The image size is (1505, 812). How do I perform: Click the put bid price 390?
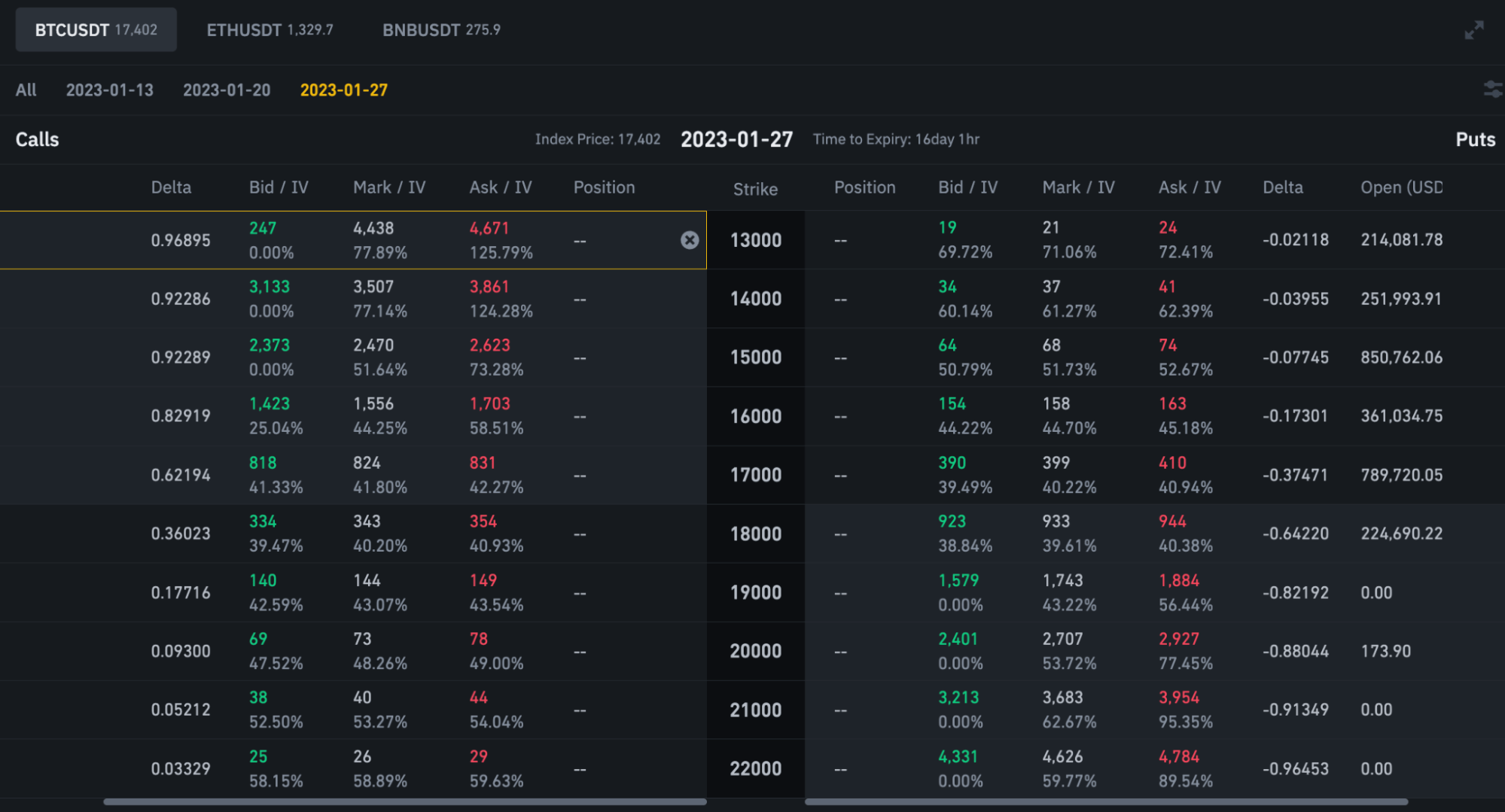(x=952, y=463)
